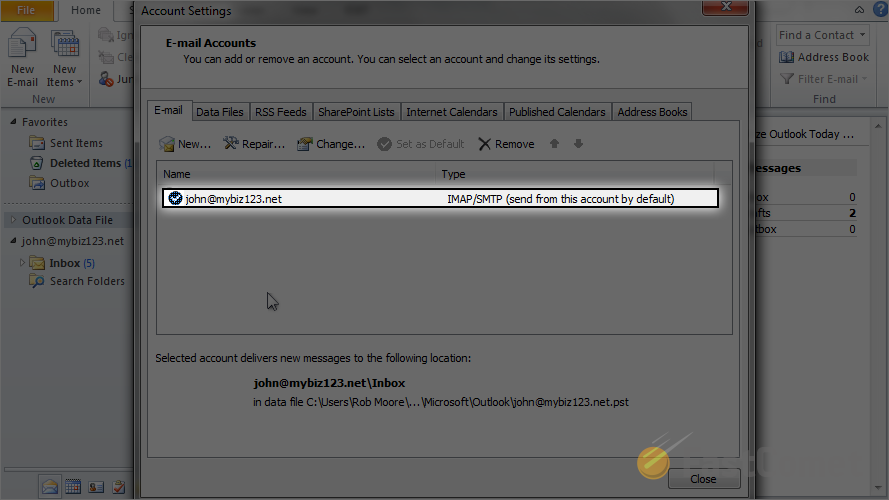Open the New Items ribbon icon
Screen dimensions: 889x500
tap(64, 44)
